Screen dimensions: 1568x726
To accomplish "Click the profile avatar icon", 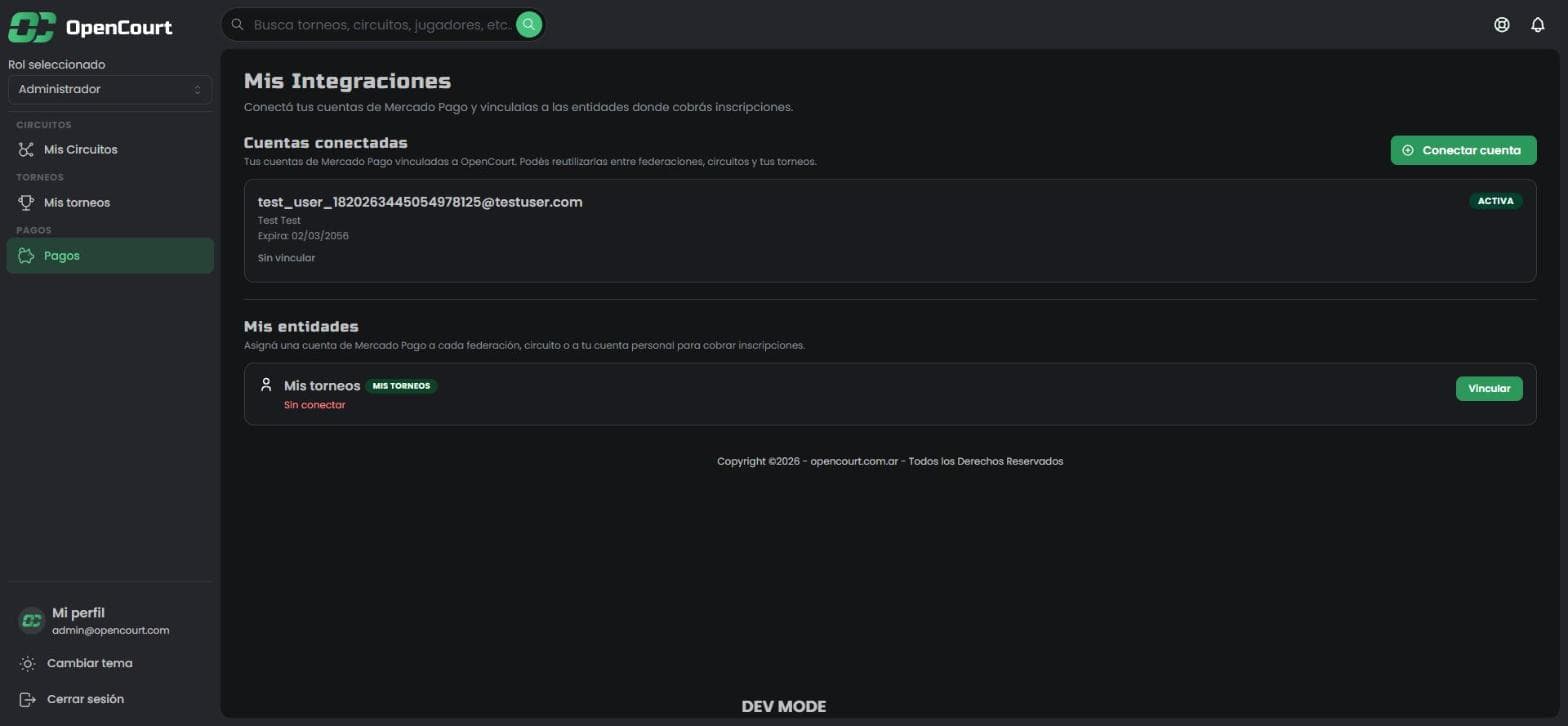I will coord(32,621).
